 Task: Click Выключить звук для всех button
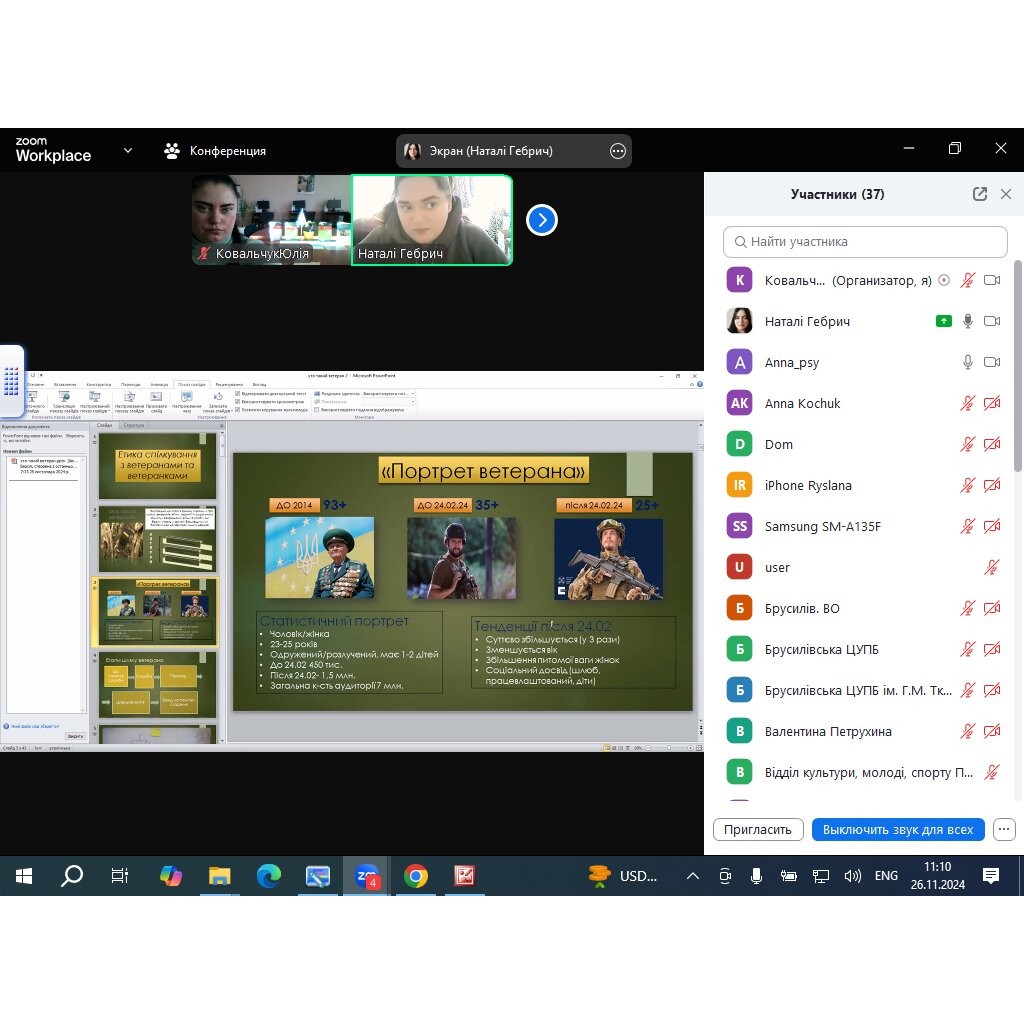pos(897,829)
